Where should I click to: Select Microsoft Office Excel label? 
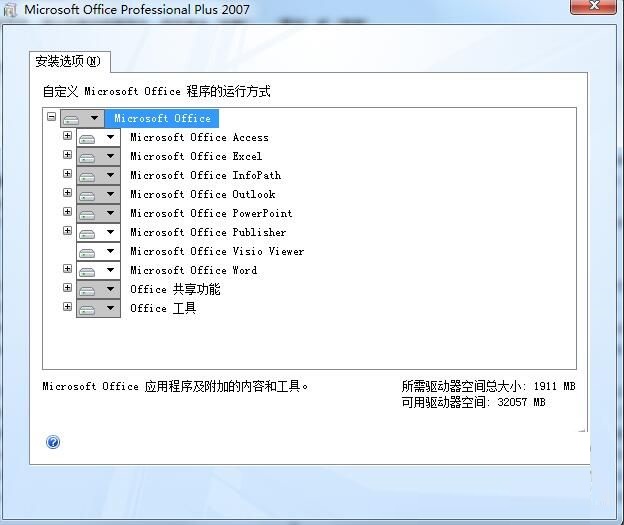(196, 156)
